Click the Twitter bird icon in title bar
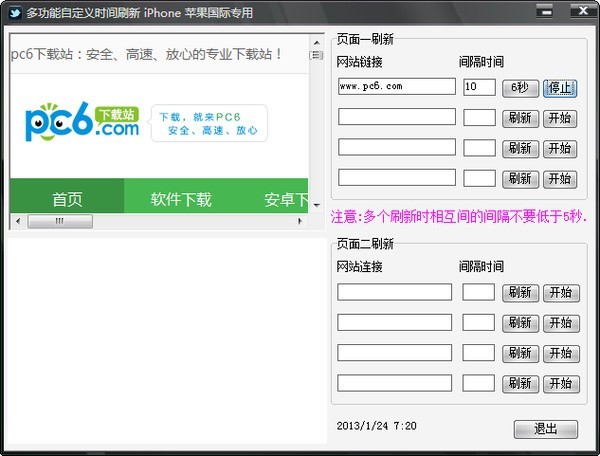 click(x=15, y=13)
